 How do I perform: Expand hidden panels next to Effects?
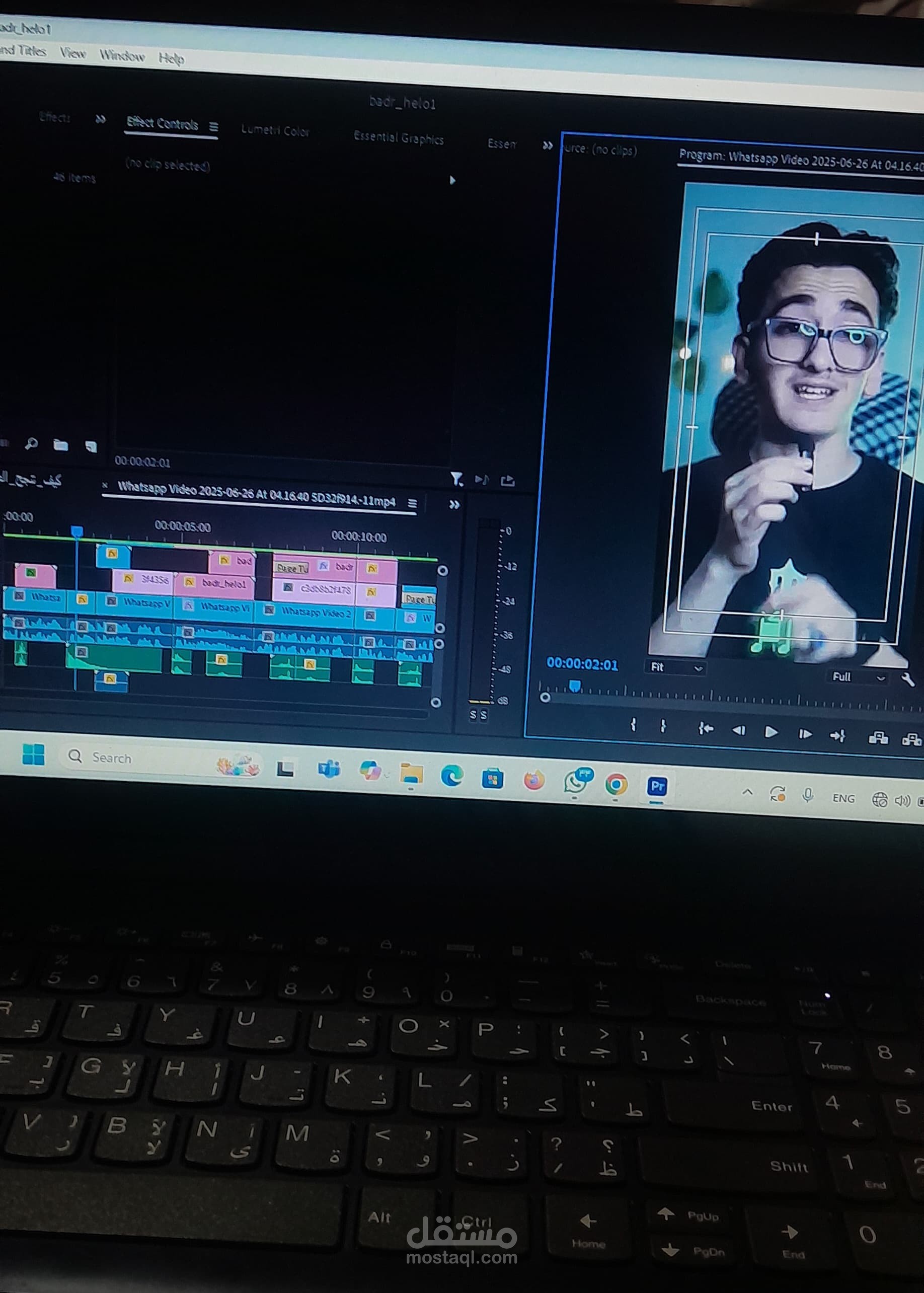101,119
